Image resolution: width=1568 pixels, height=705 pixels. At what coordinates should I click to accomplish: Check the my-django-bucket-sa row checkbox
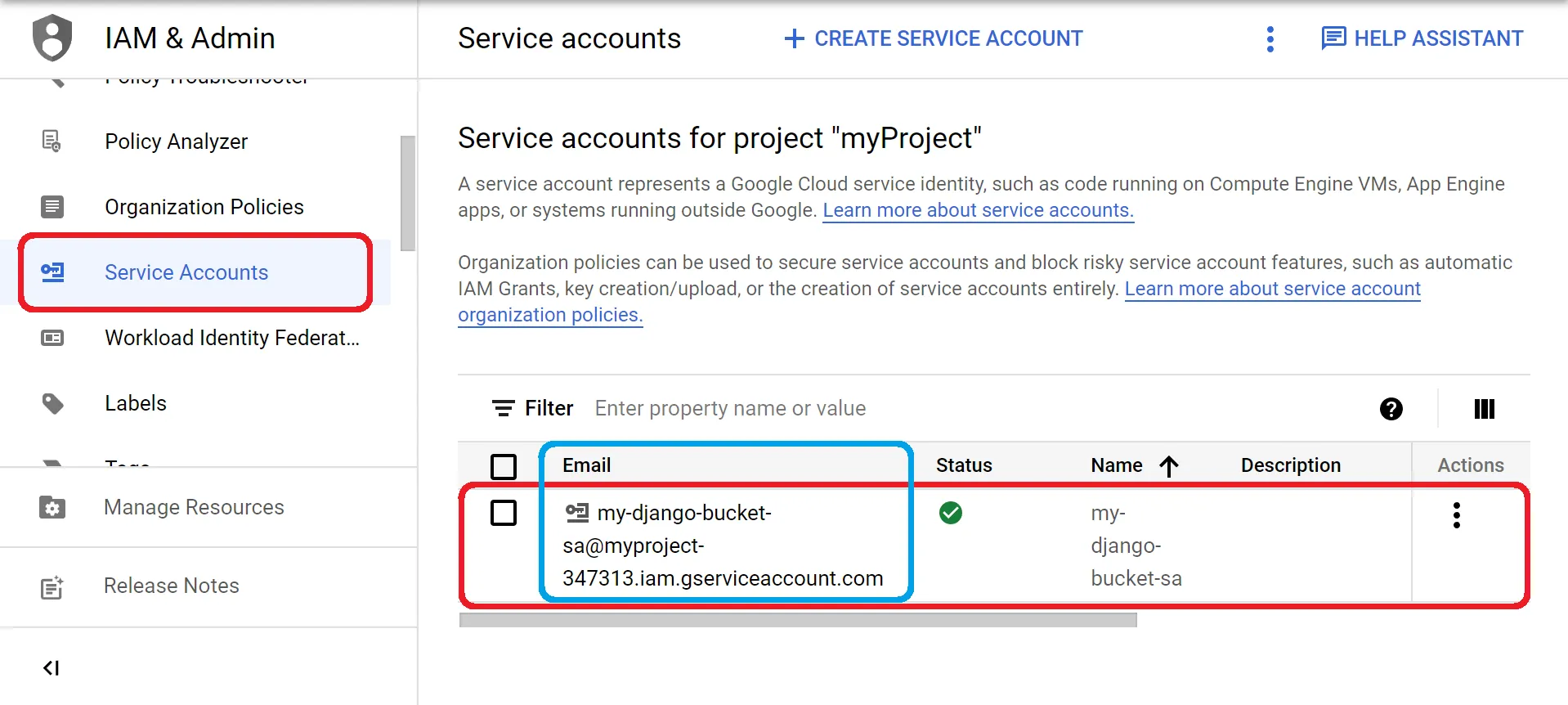click(x=504, y=513)
